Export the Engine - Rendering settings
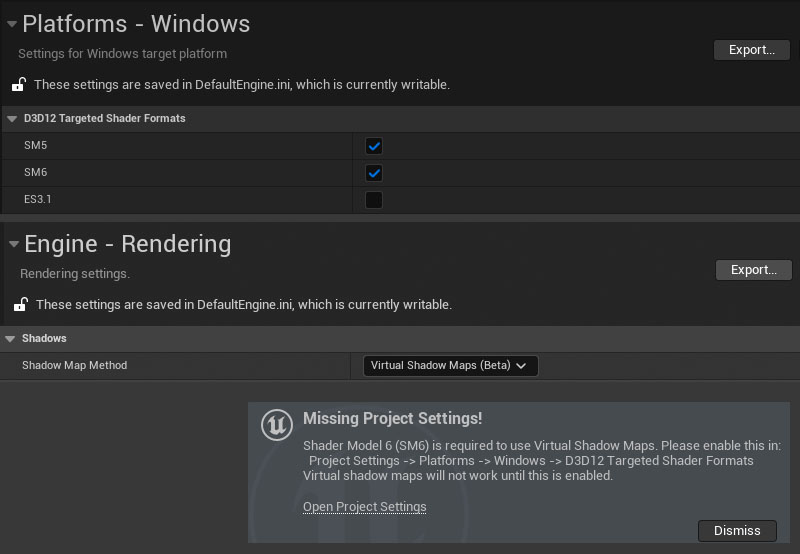Viewport: 800px width, 554px height. tap(754, 270)
